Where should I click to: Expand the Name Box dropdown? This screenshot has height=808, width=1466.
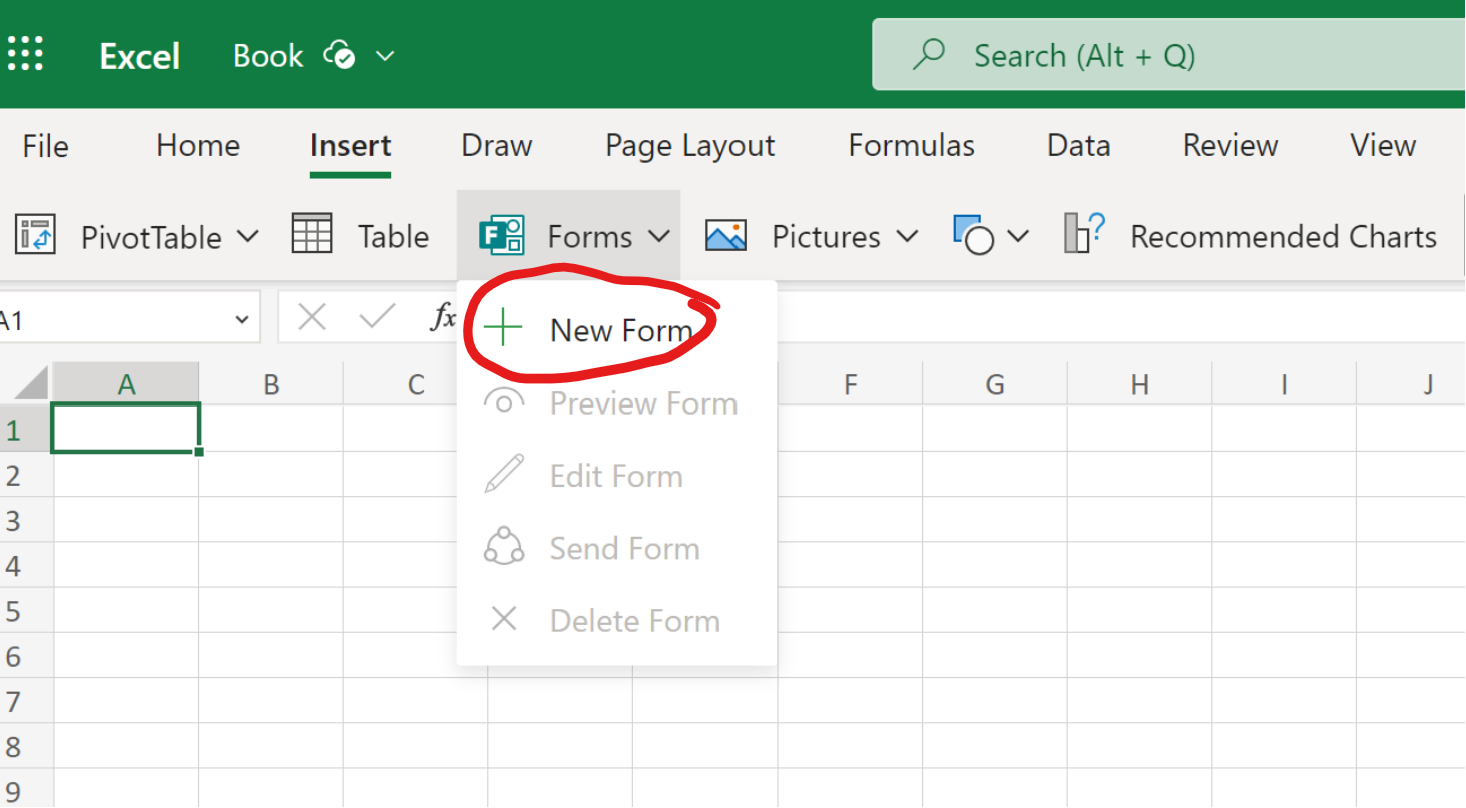[x=241, y=319]
